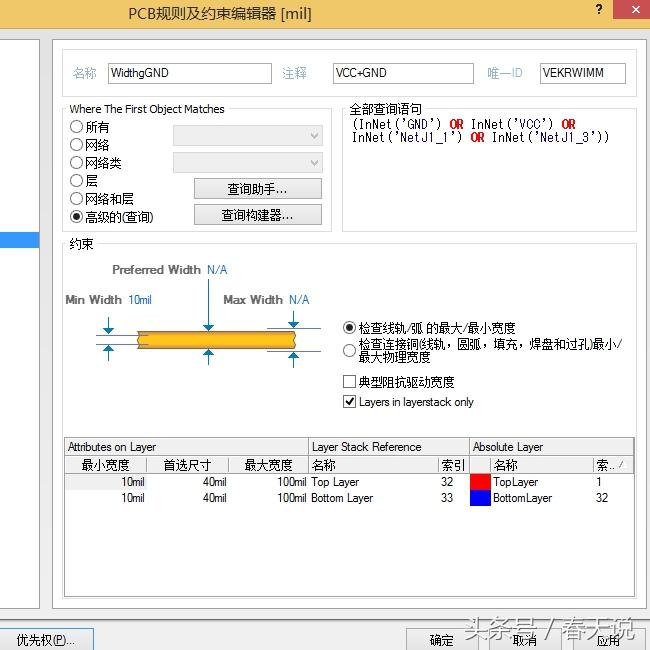Enable the 典型阻抗驱动宽度 checkbox

(349, 381)
